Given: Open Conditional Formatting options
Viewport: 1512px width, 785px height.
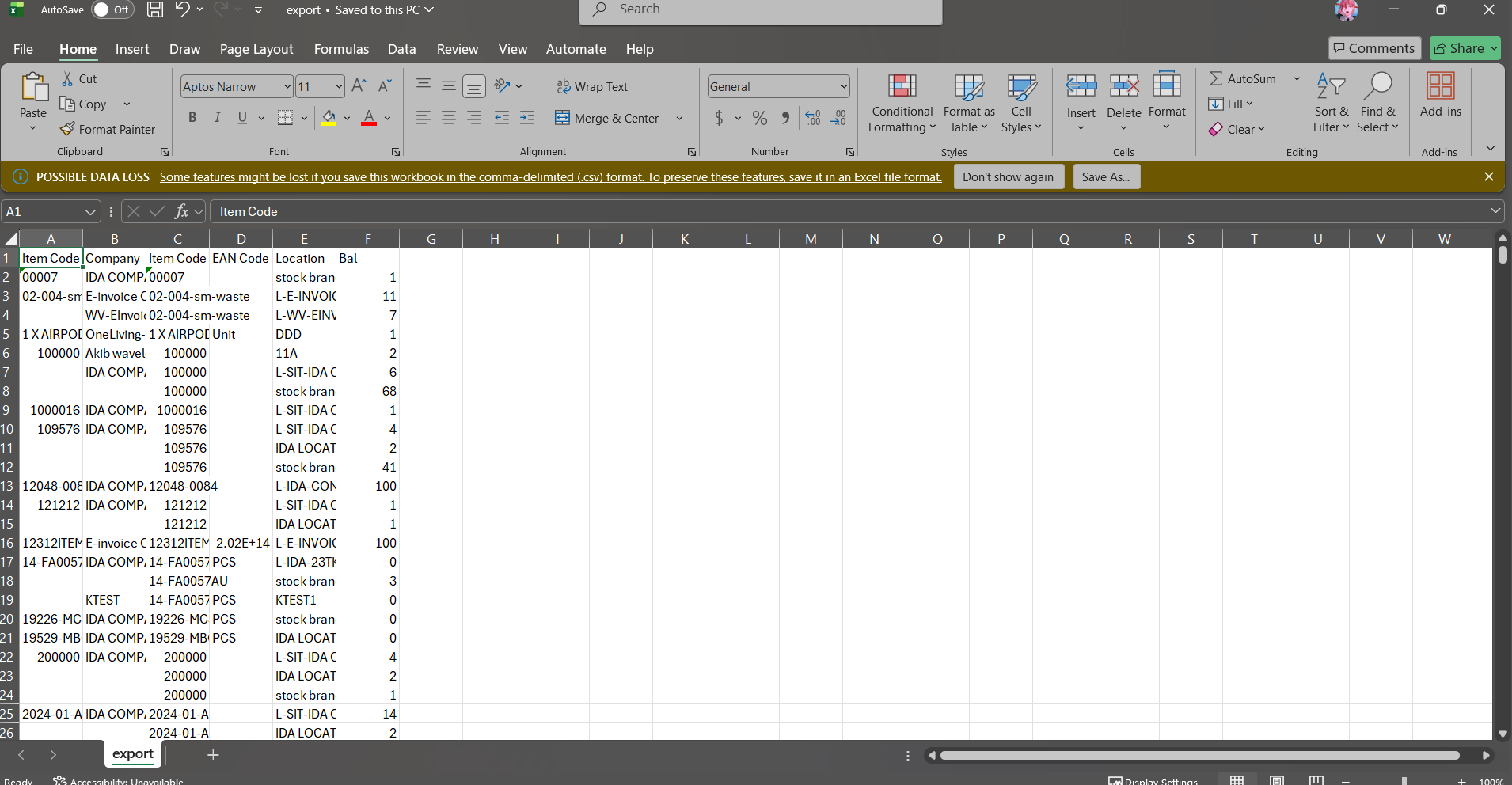Looking at the screenshot, I should pos(901,103).
